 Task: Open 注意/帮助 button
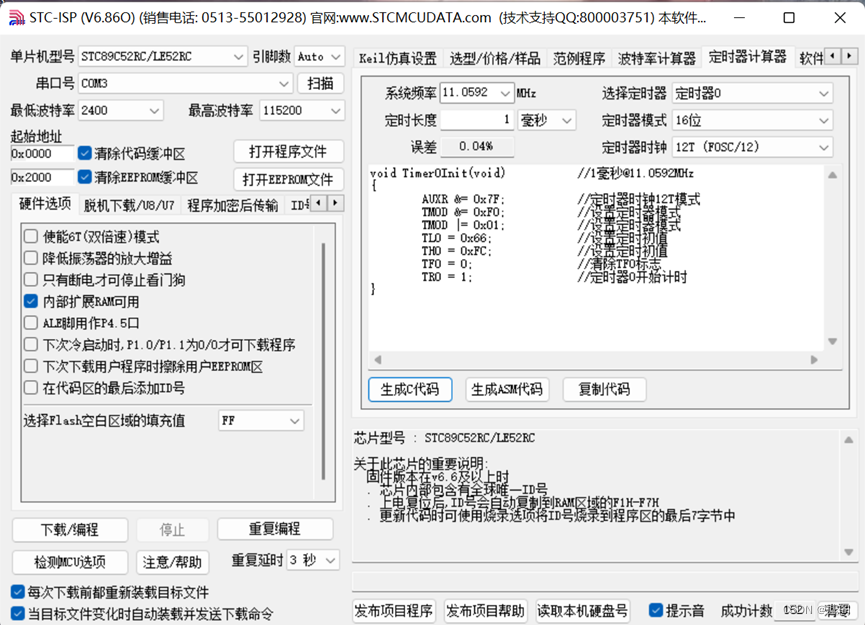pos(172,562)
